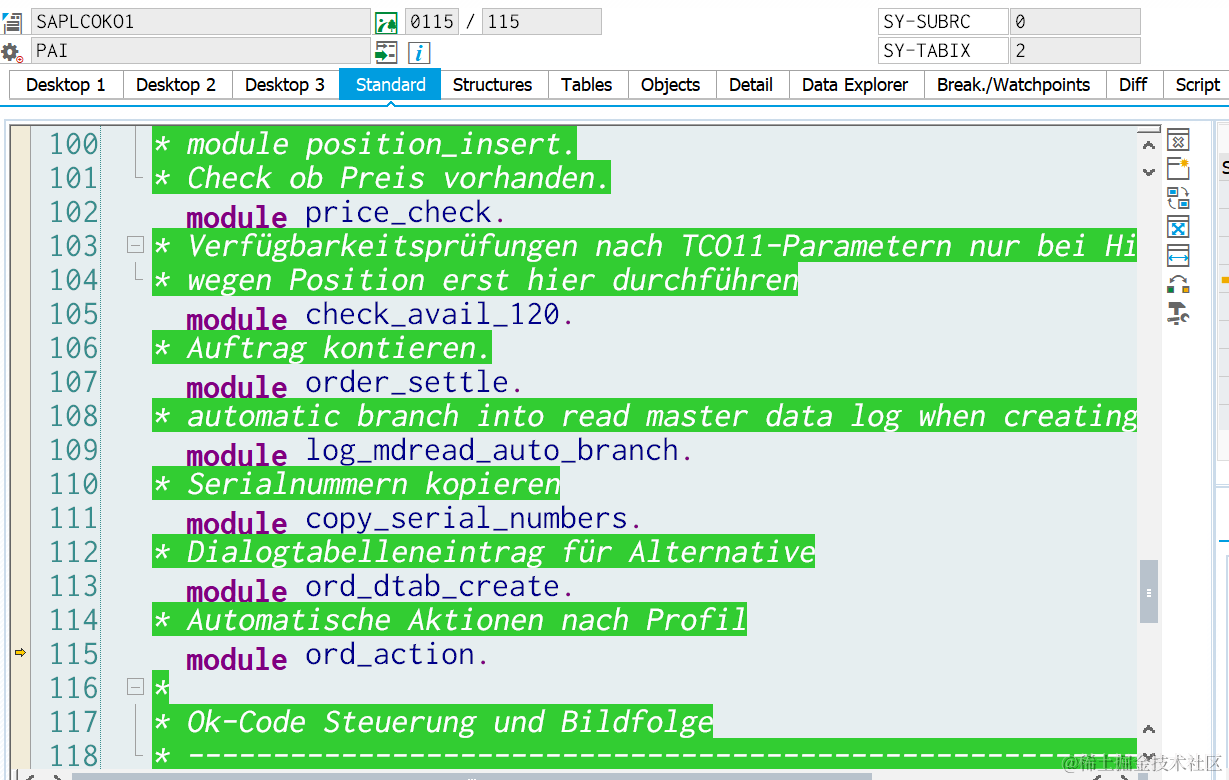This screenshot has width=1229, height=780.
Task: Click the SY-TABIX label field
Action: (x=944, y=51)
